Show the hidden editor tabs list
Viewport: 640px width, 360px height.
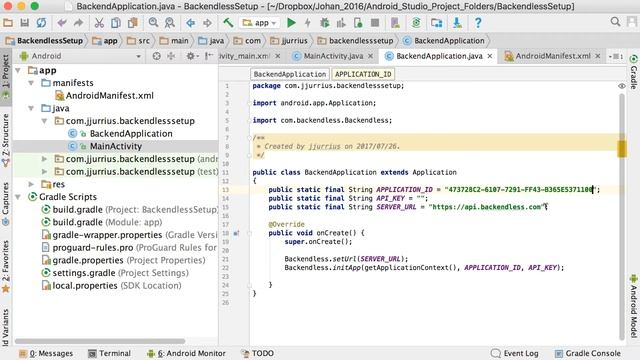tap(616, 56)
